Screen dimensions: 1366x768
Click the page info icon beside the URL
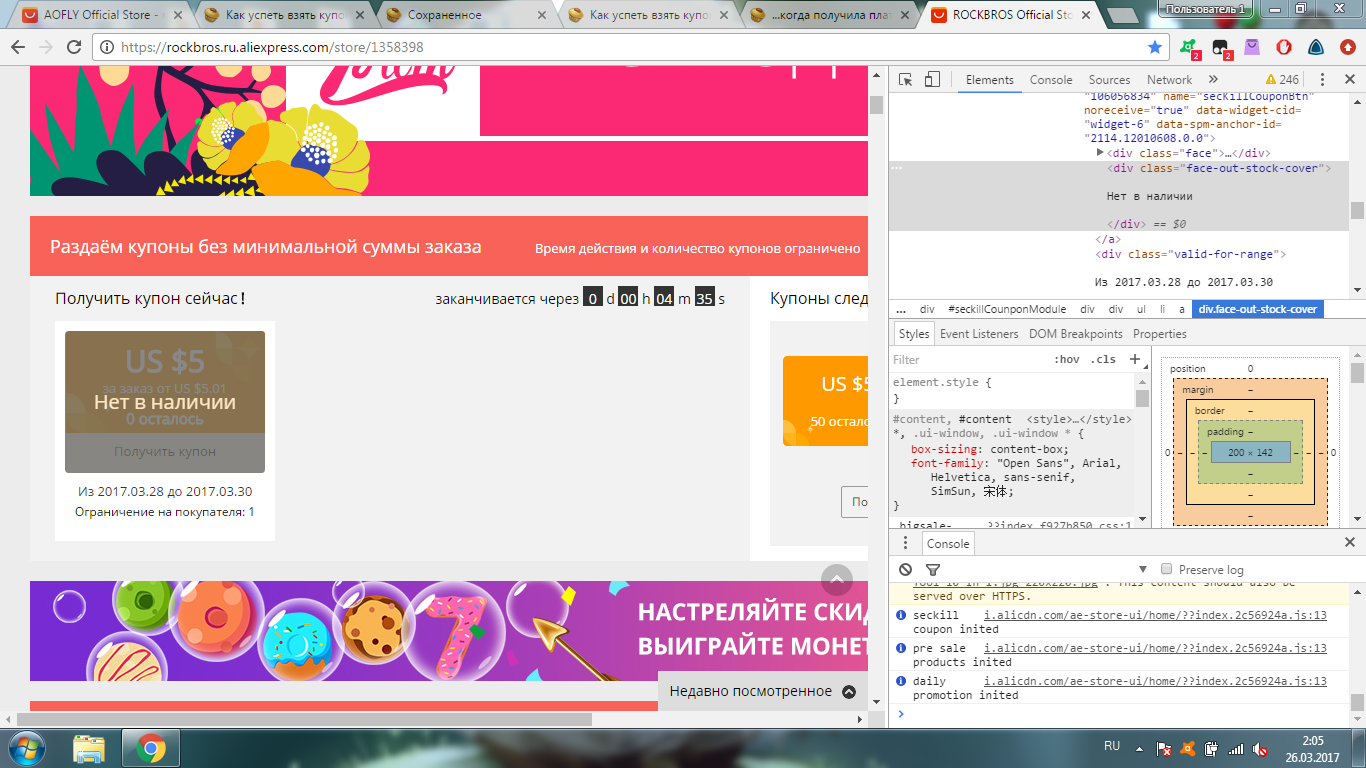[x=107, y=47]
